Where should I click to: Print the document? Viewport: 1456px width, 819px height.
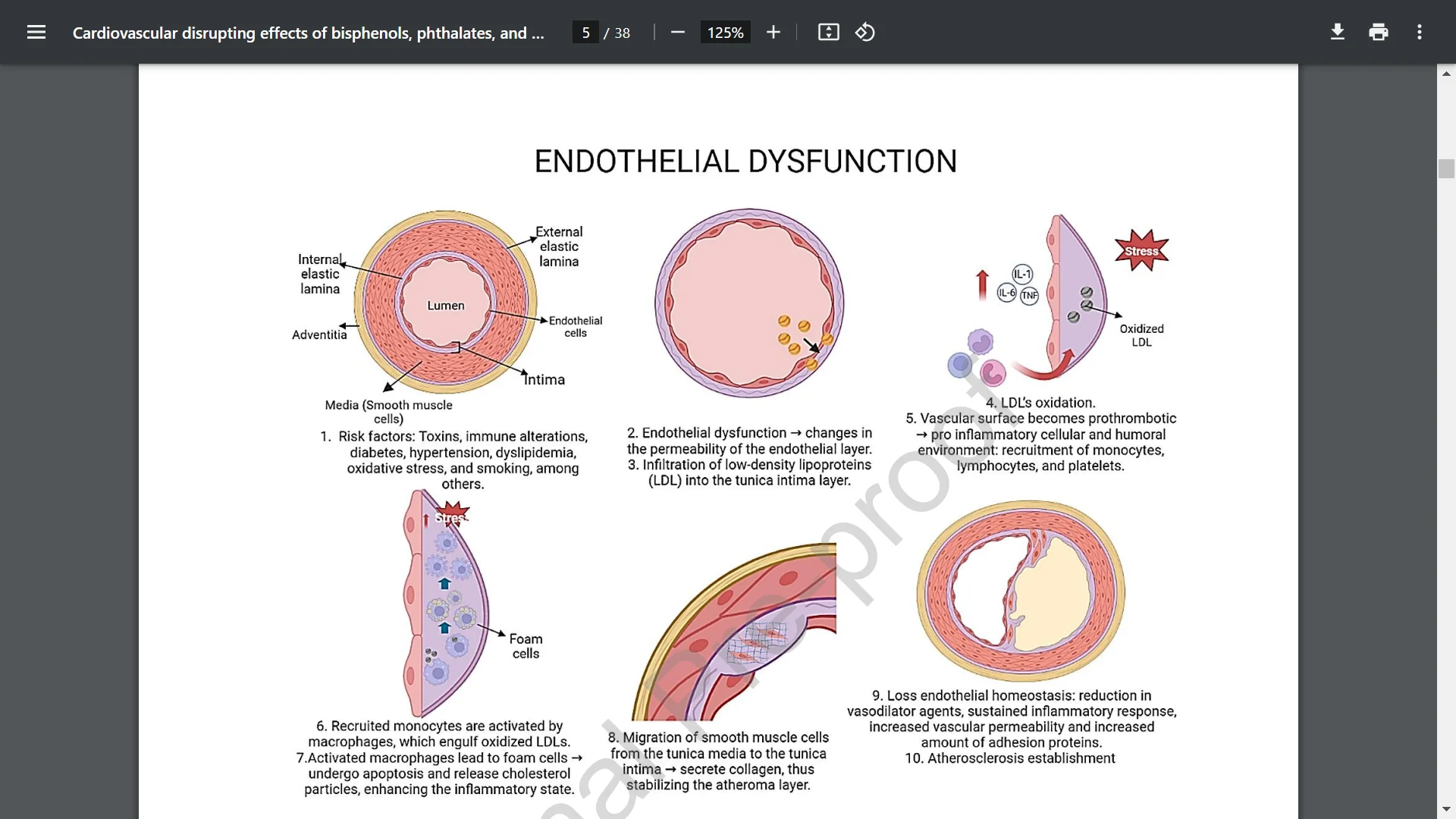[1379, 32]
